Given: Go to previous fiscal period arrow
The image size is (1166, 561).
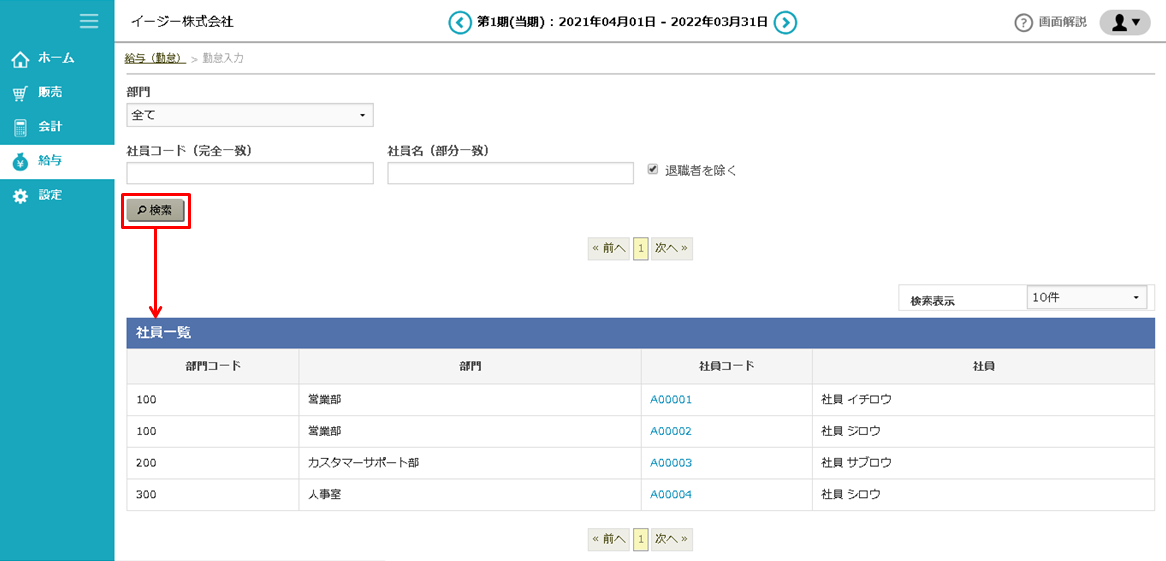Looking at the screenshot, I should pyautogui.click(x=459, y=22).
